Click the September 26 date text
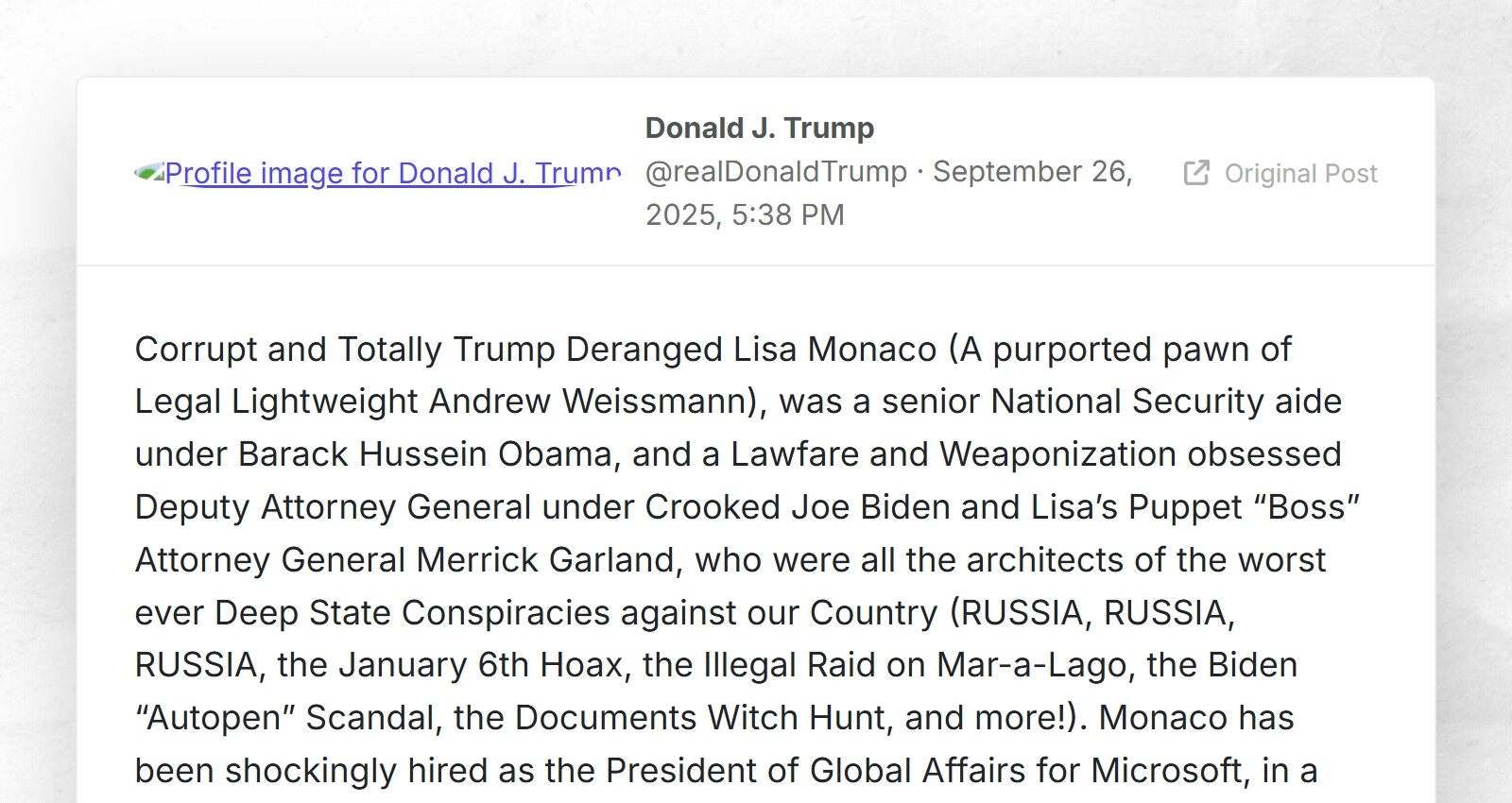This screenshot has height=803, width=1512. tap(1032, 171)
